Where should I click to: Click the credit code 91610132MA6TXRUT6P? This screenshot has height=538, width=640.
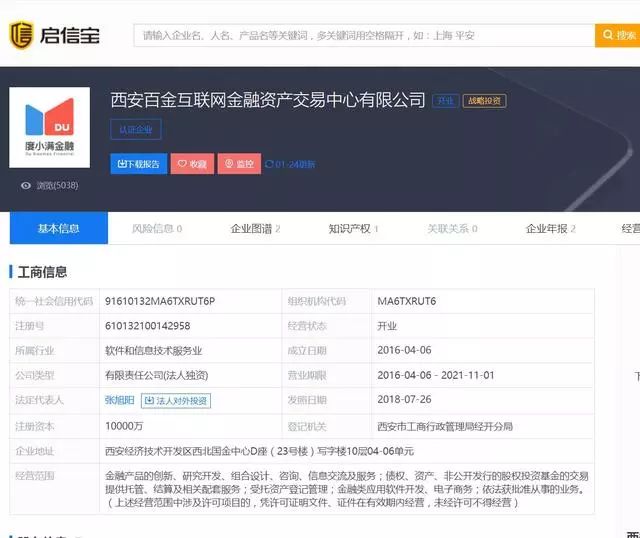point(160,301)
